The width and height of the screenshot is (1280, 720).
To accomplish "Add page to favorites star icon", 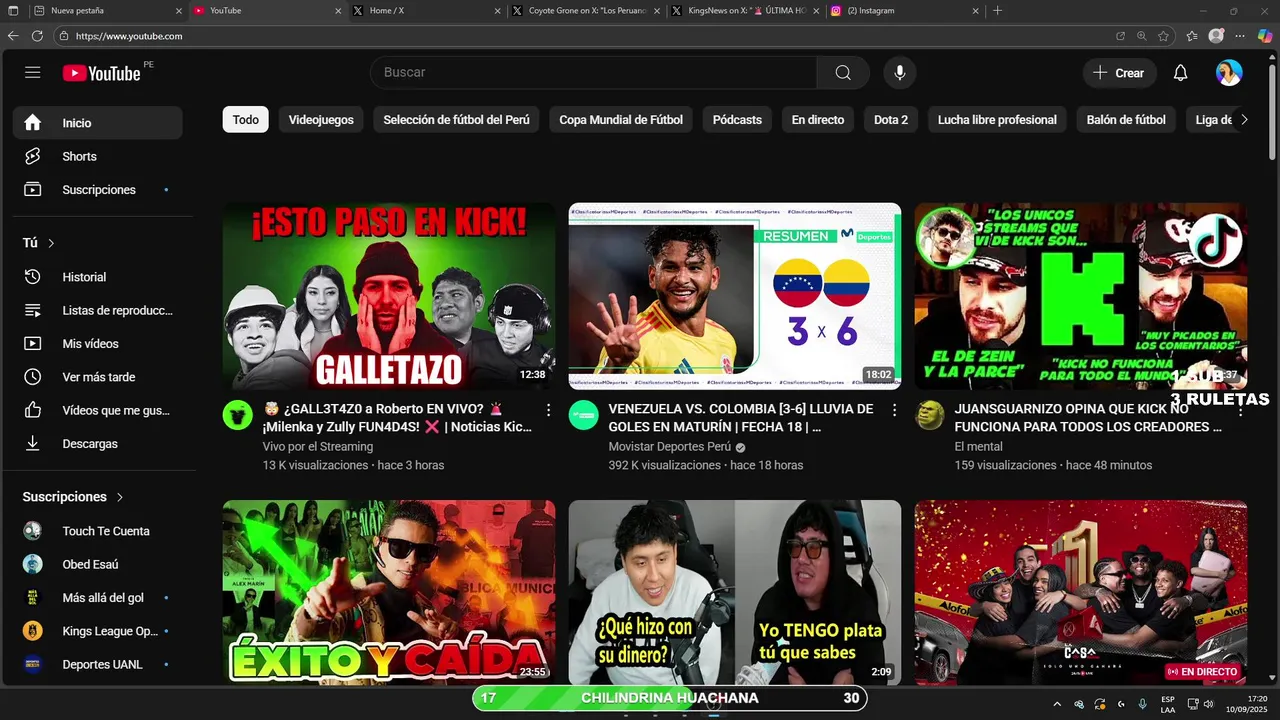I will 1163,36.
